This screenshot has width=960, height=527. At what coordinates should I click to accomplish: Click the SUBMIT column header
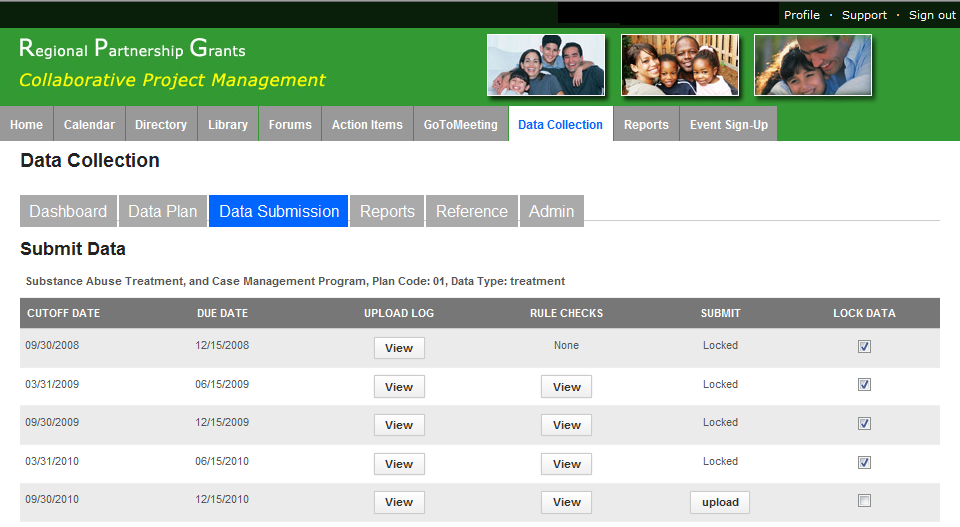pyautogui.click(x=720, y=313)
